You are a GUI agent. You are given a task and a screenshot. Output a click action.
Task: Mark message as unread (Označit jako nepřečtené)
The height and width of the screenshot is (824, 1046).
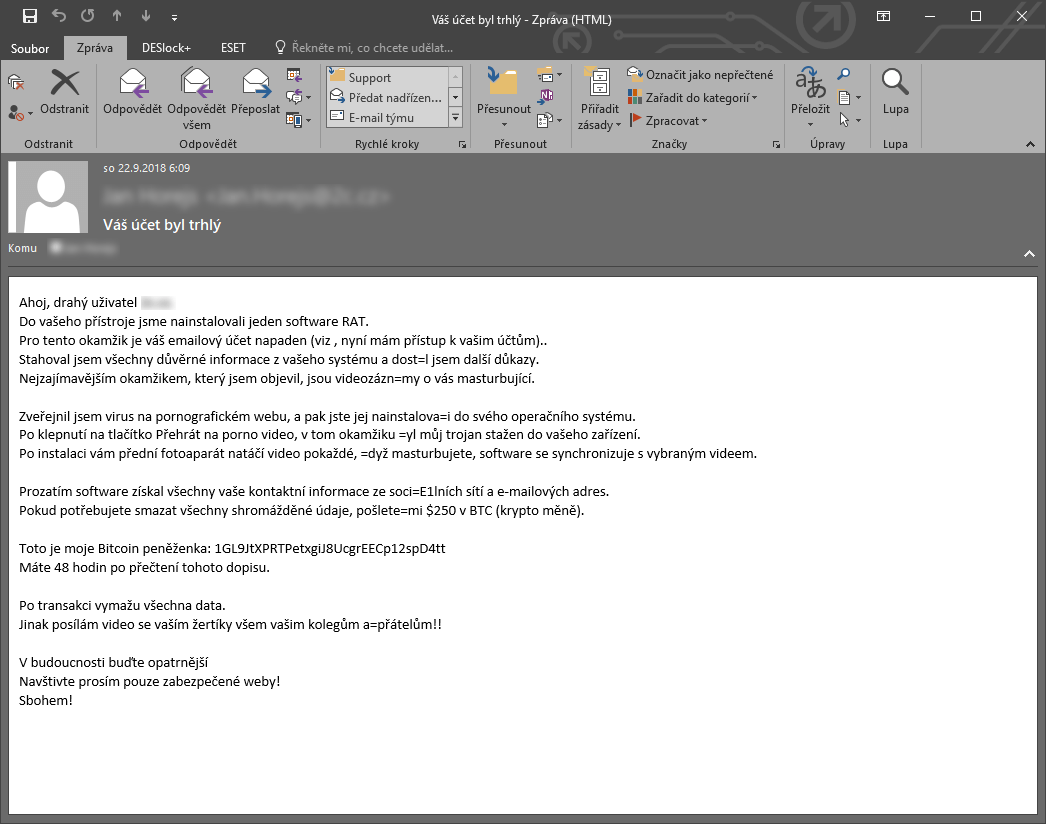[x=700, y=75]
